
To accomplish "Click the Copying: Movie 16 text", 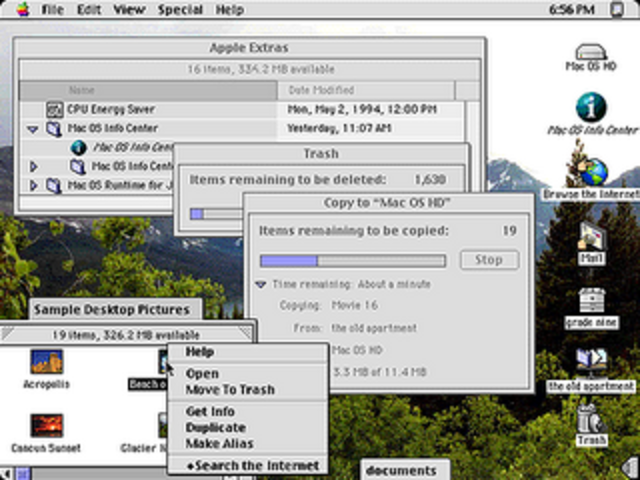I will 329,305.
